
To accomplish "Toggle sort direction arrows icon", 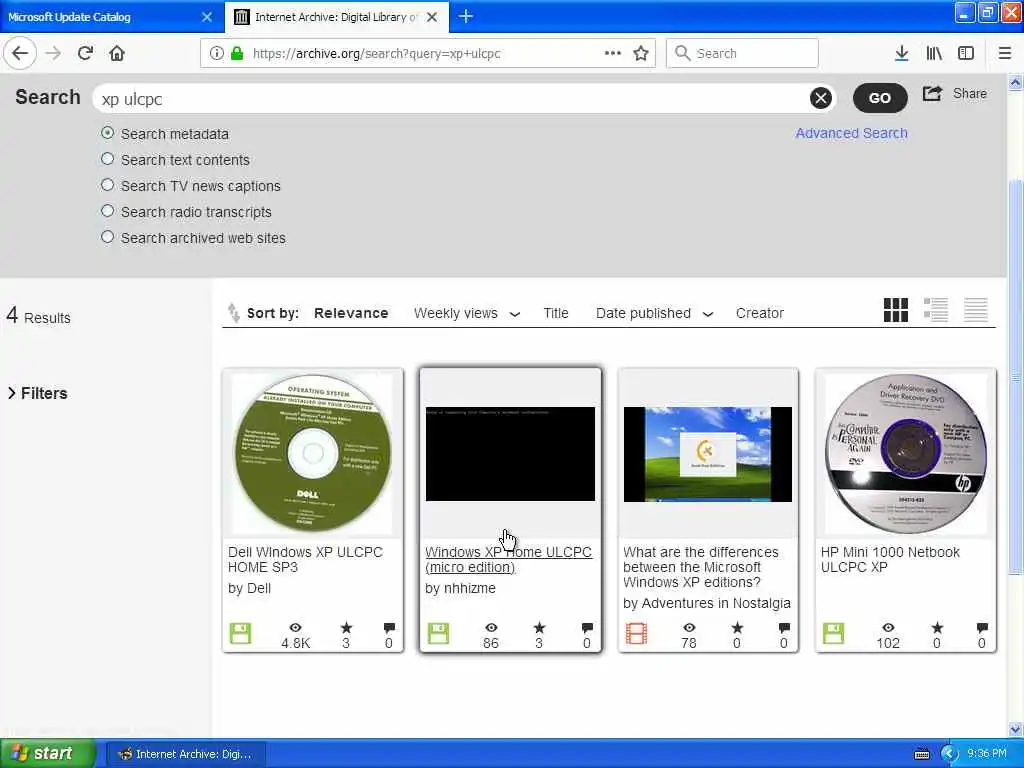I will [x=233, y=313].
